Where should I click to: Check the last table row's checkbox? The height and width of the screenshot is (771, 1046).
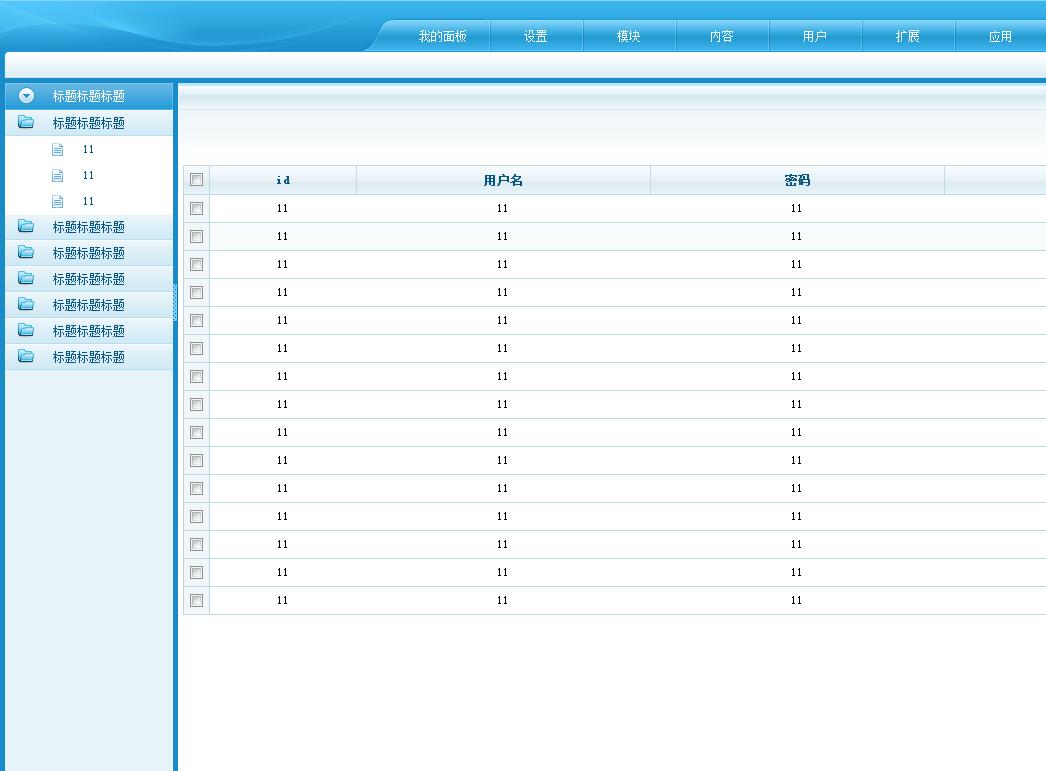pyautogui.click(x=196, y=600)
